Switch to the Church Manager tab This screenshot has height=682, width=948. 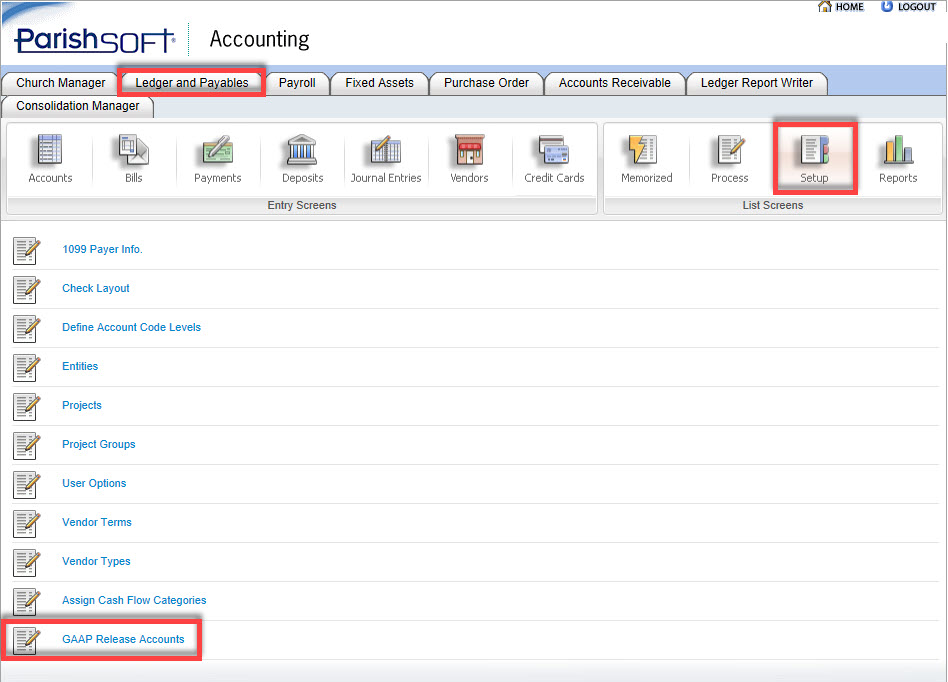click(60, 83)
